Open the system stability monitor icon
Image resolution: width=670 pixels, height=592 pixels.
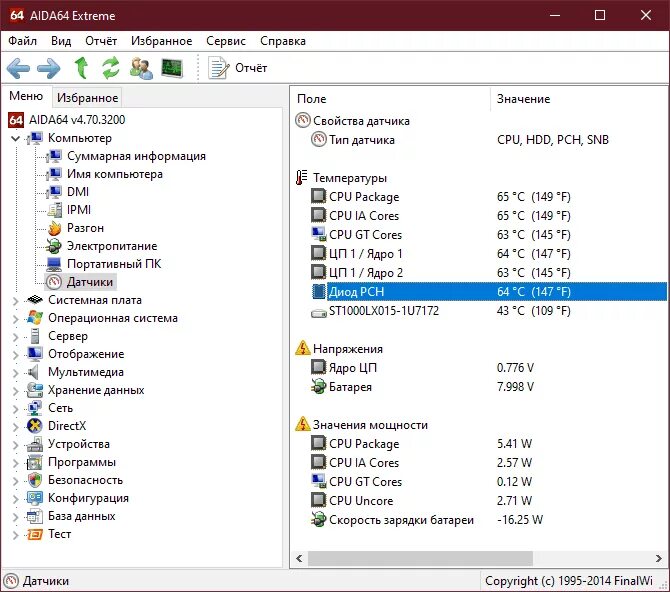click(172, 68)
